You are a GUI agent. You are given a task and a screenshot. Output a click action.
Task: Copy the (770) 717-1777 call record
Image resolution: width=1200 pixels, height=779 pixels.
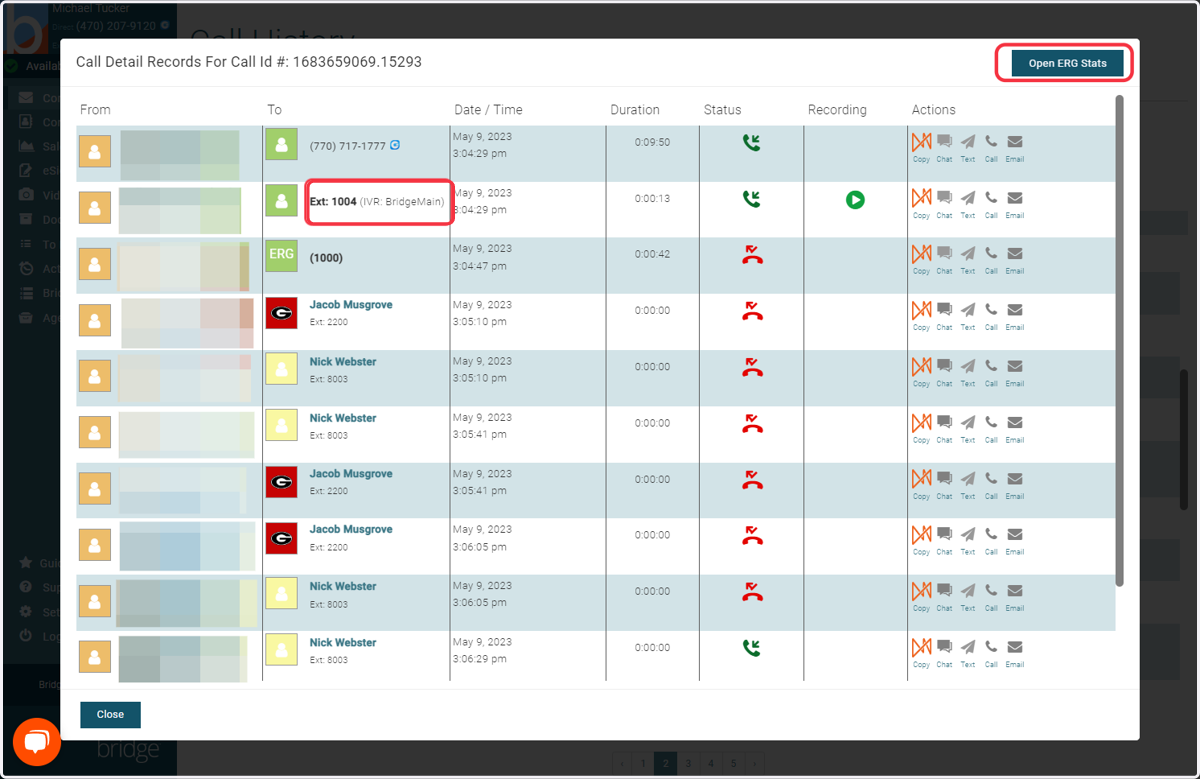pyautogui.click(x=921, y=147)
